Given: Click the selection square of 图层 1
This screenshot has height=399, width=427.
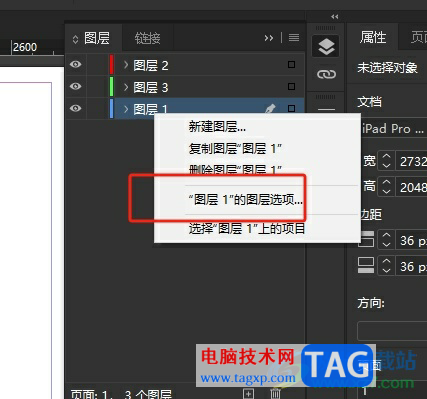Looking at the screenshot, I should pyautogui.click(x=291, y=108).
